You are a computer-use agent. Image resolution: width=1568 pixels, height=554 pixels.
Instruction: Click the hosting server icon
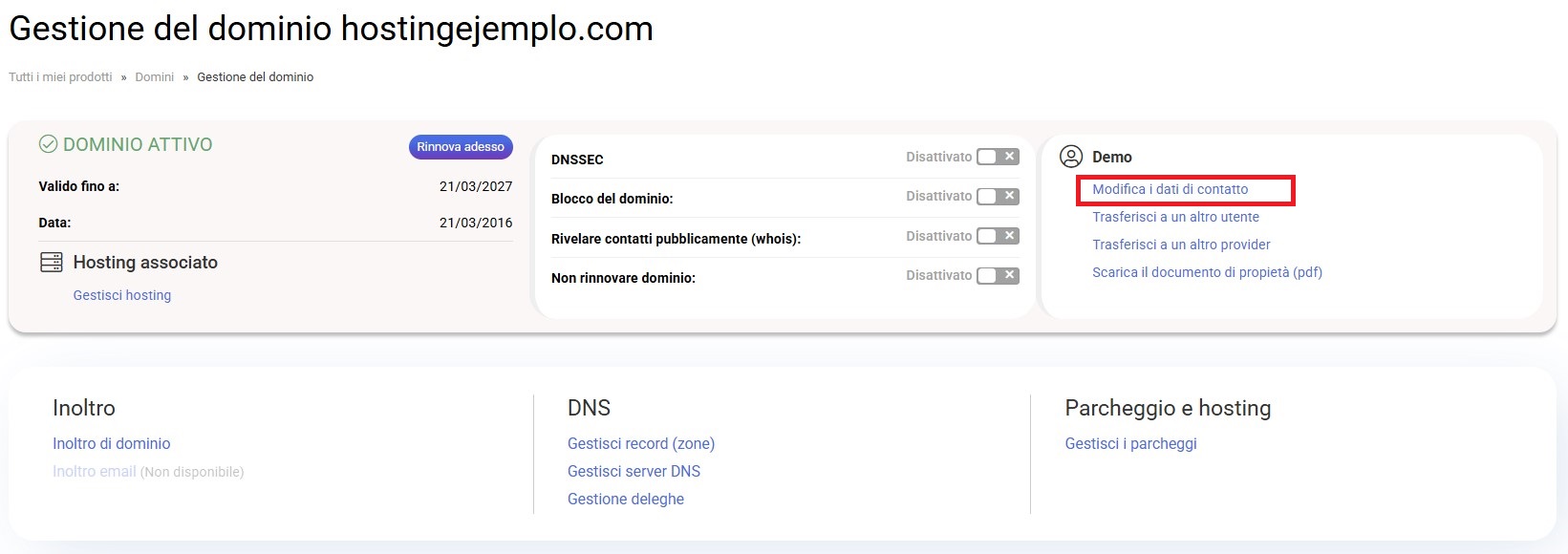click(x=52, y=263)
